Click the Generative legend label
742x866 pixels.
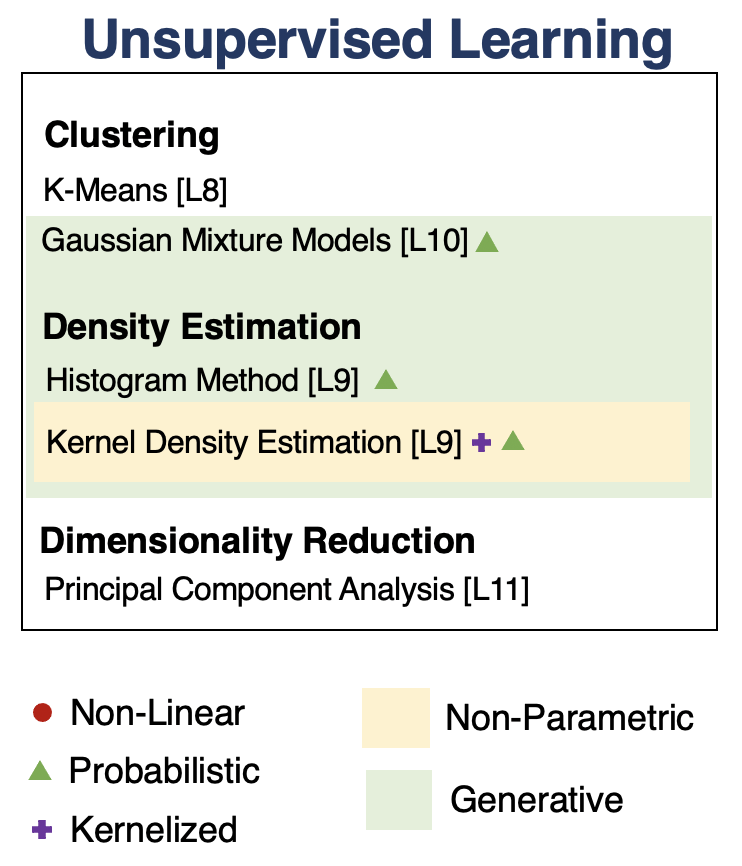[536, 800]
